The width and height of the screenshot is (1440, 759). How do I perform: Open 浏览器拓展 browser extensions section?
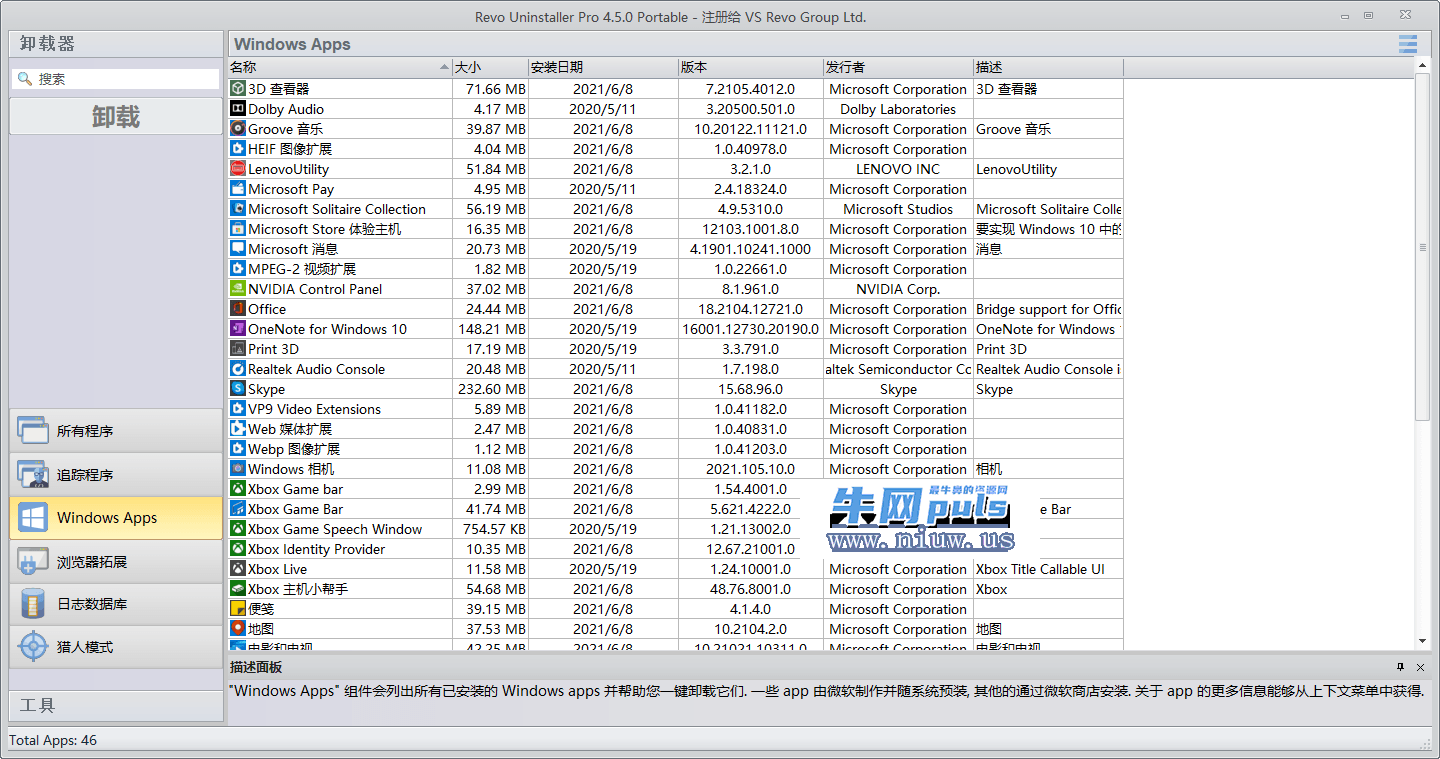pyautogui.click(x=116, y=562)
